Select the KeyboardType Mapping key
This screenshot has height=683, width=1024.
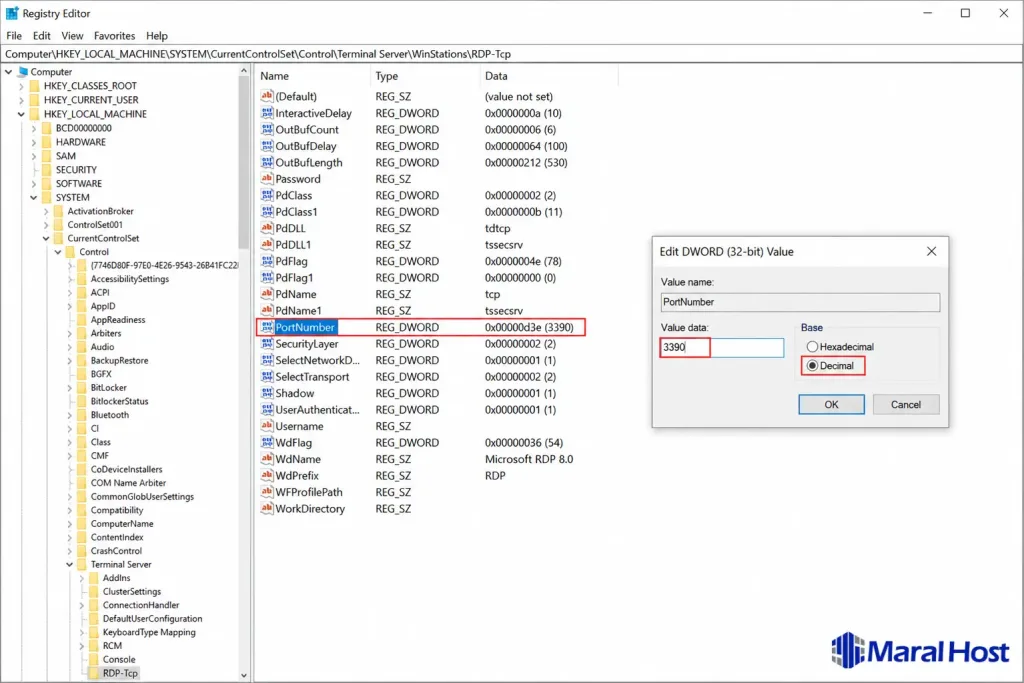(149, 632)
